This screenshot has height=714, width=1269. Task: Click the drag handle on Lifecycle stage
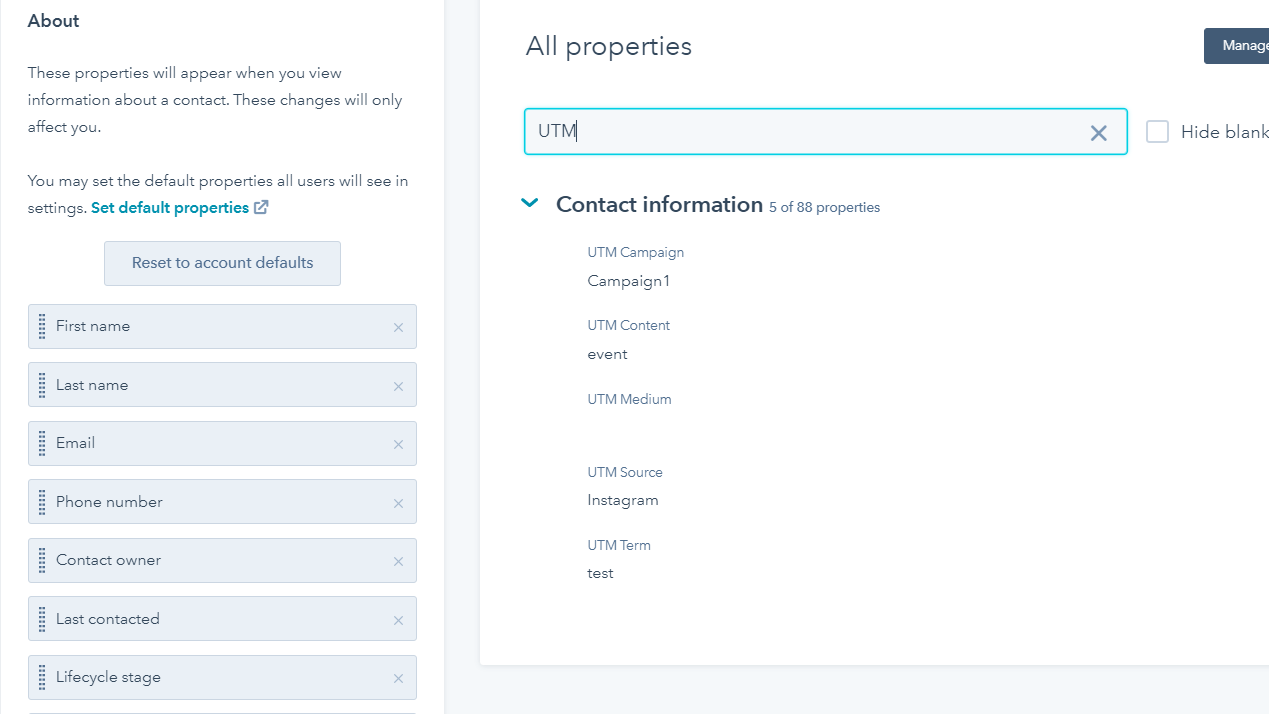click(42, 677)
